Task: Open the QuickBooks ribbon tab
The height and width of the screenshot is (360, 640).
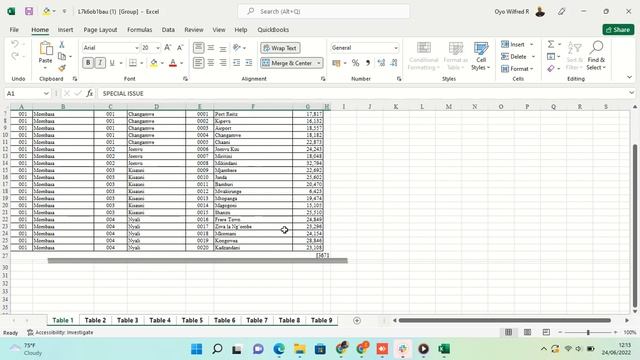Action: [273, 30]
